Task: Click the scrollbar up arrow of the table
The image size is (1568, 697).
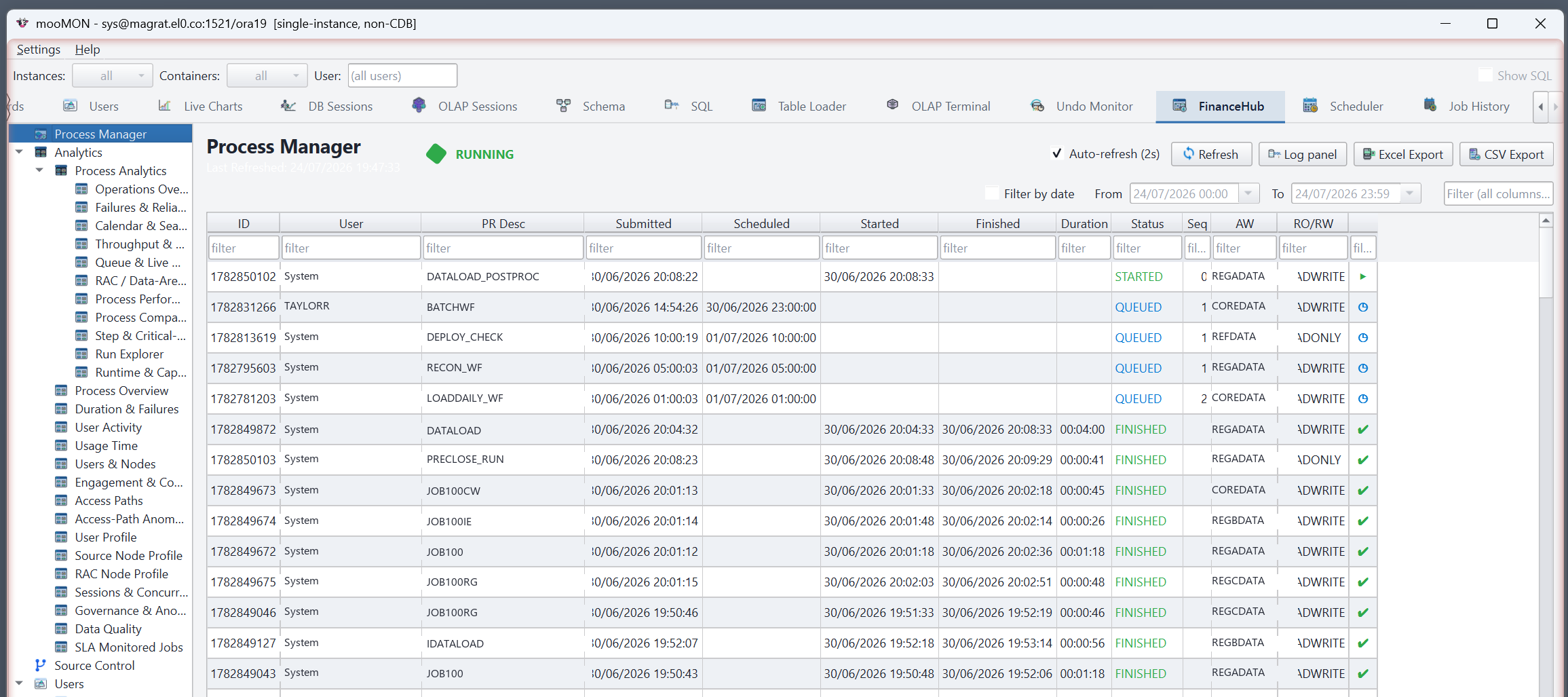Action: (x=1546, y=220)
